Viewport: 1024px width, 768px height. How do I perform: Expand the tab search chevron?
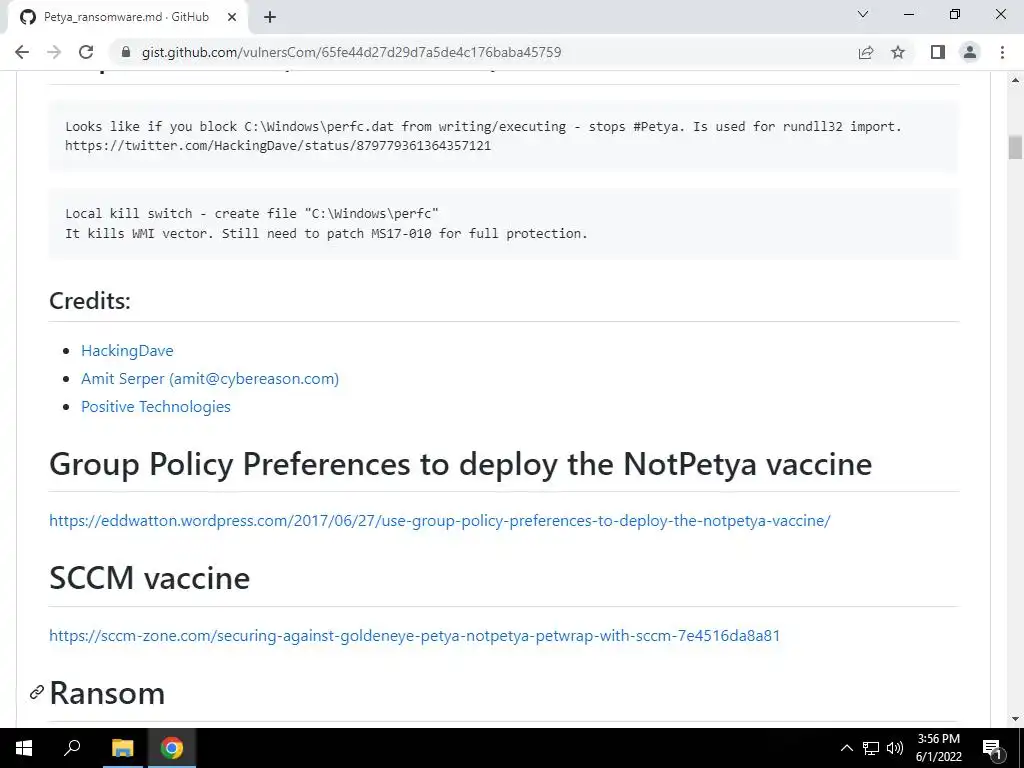pyautogui.click(x=863, y=15)
